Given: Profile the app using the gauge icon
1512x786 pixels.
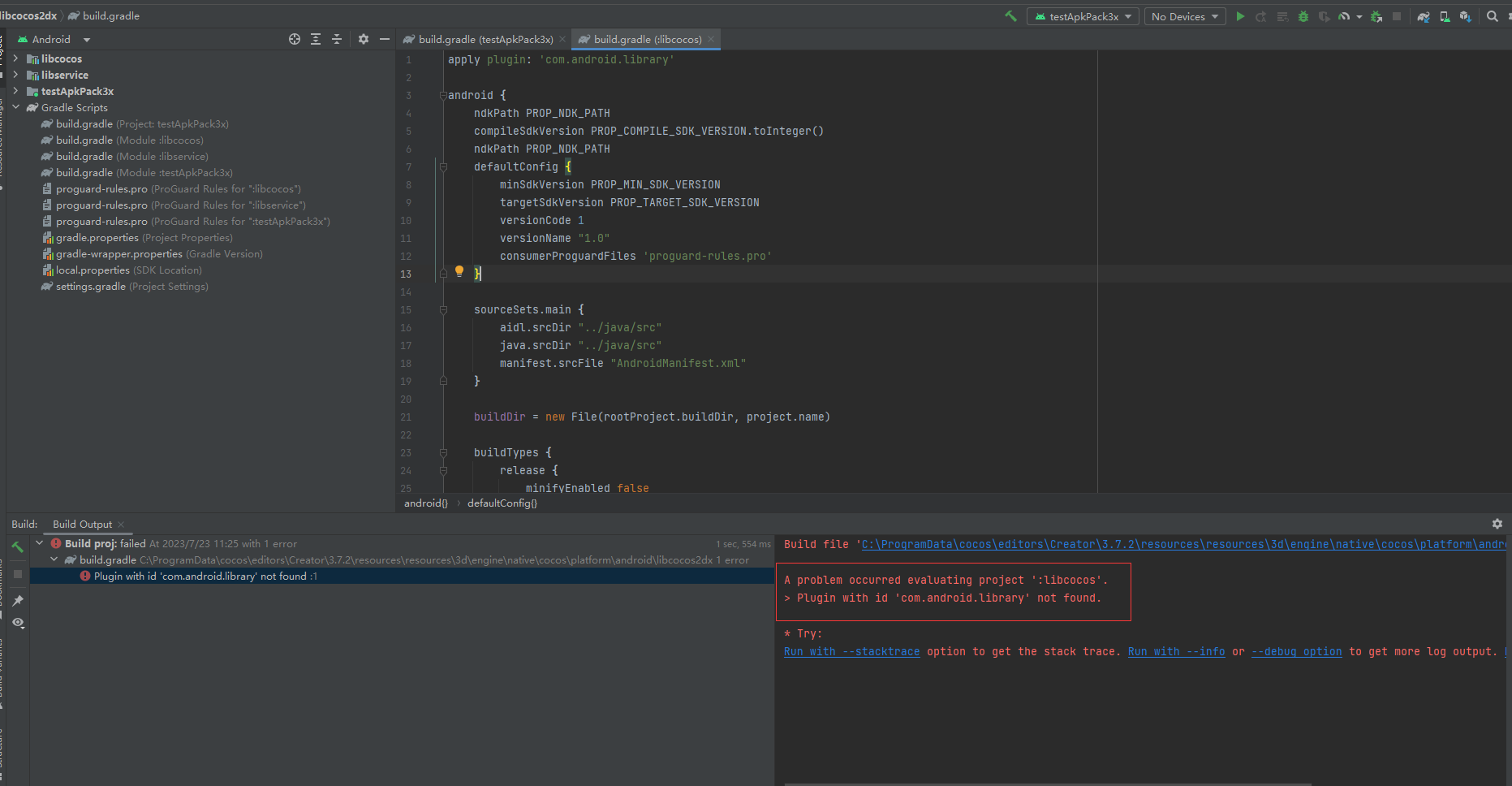Looking at the screenshot, I should tap(1345, 15).
